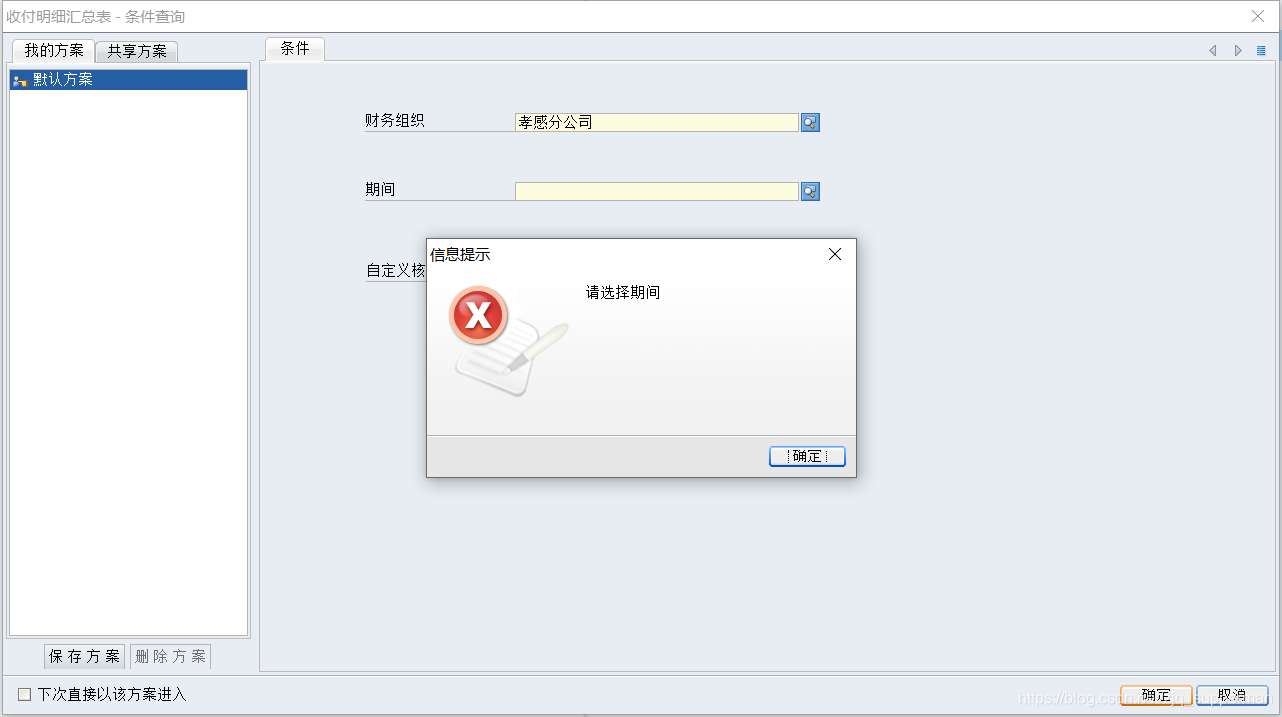Click the empty 期间 input field
The width and height of the screenshot is (1282, 717).
657,191
